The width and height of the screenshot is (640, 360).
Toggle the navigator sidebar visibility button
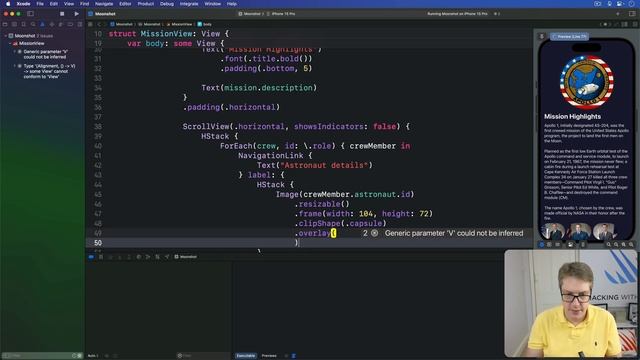[x=30, y=13]
